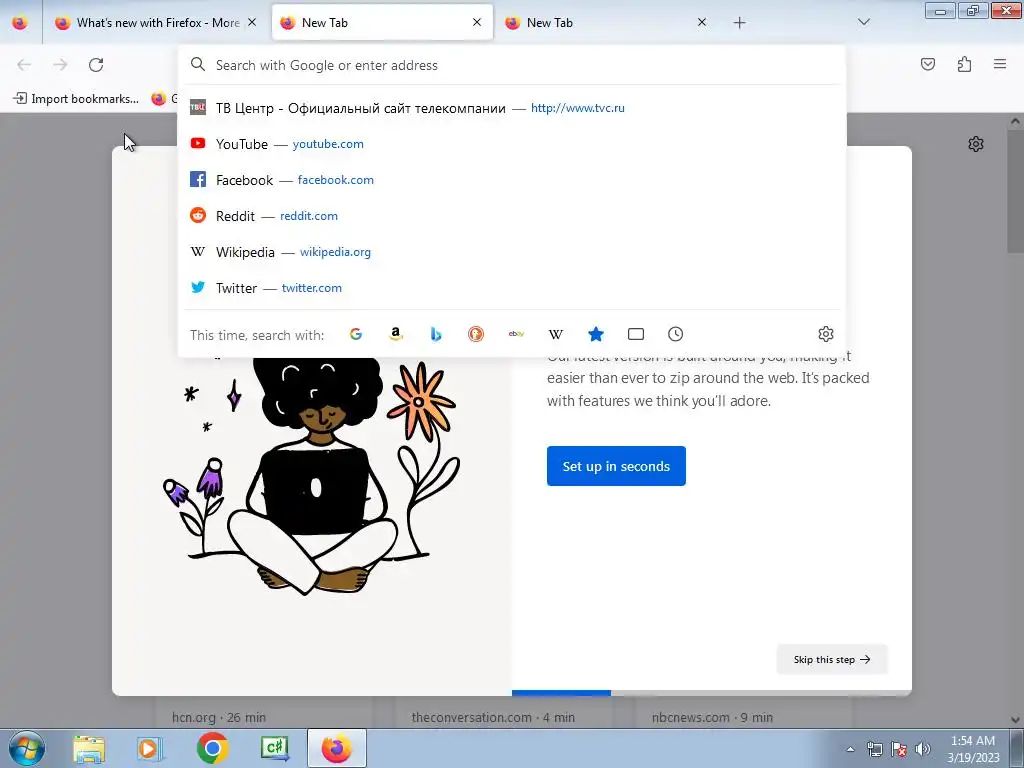Search this time with DuckDuckGo icon
Viewport: 1024px width, 768px height.
[476, 334]
